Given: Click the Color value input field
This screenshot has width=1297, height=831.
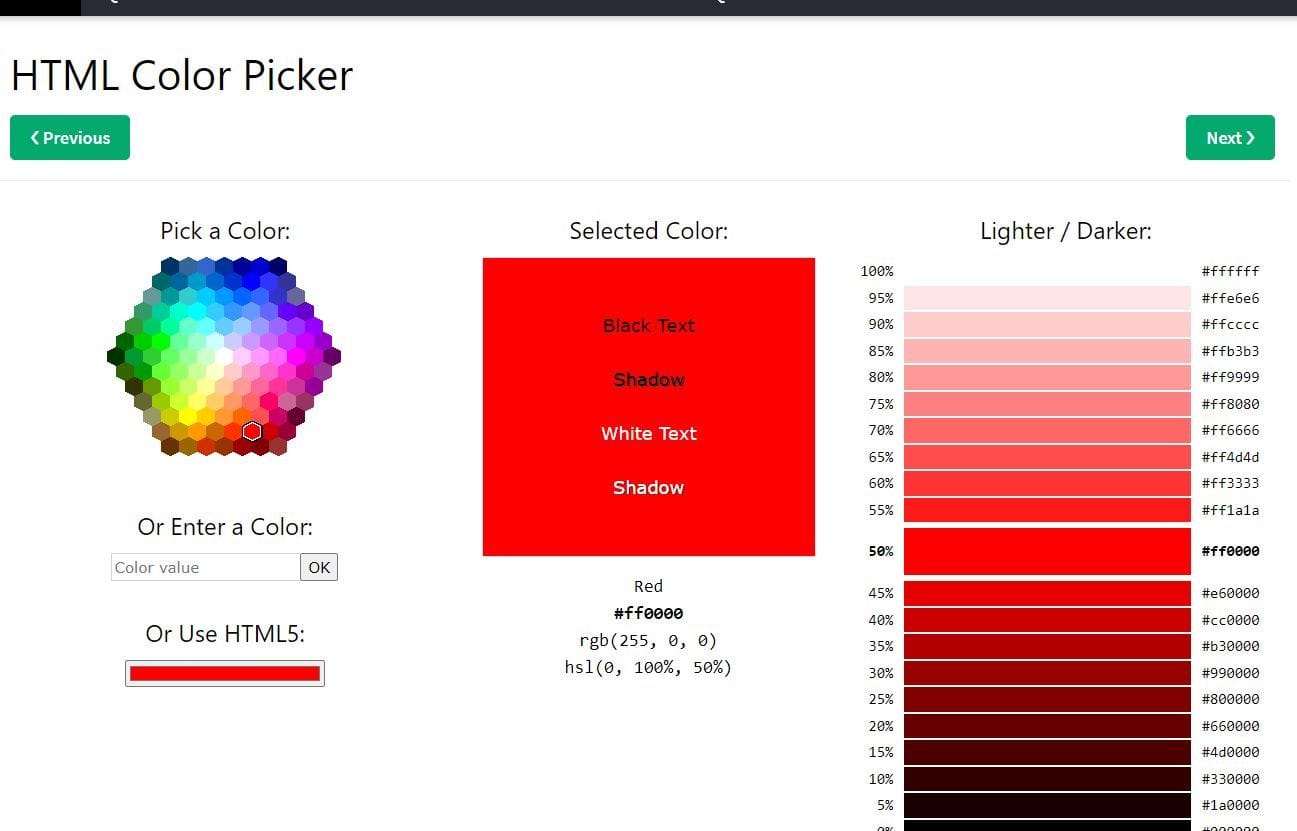Looking at the screenshot, I should coord(205,567).
